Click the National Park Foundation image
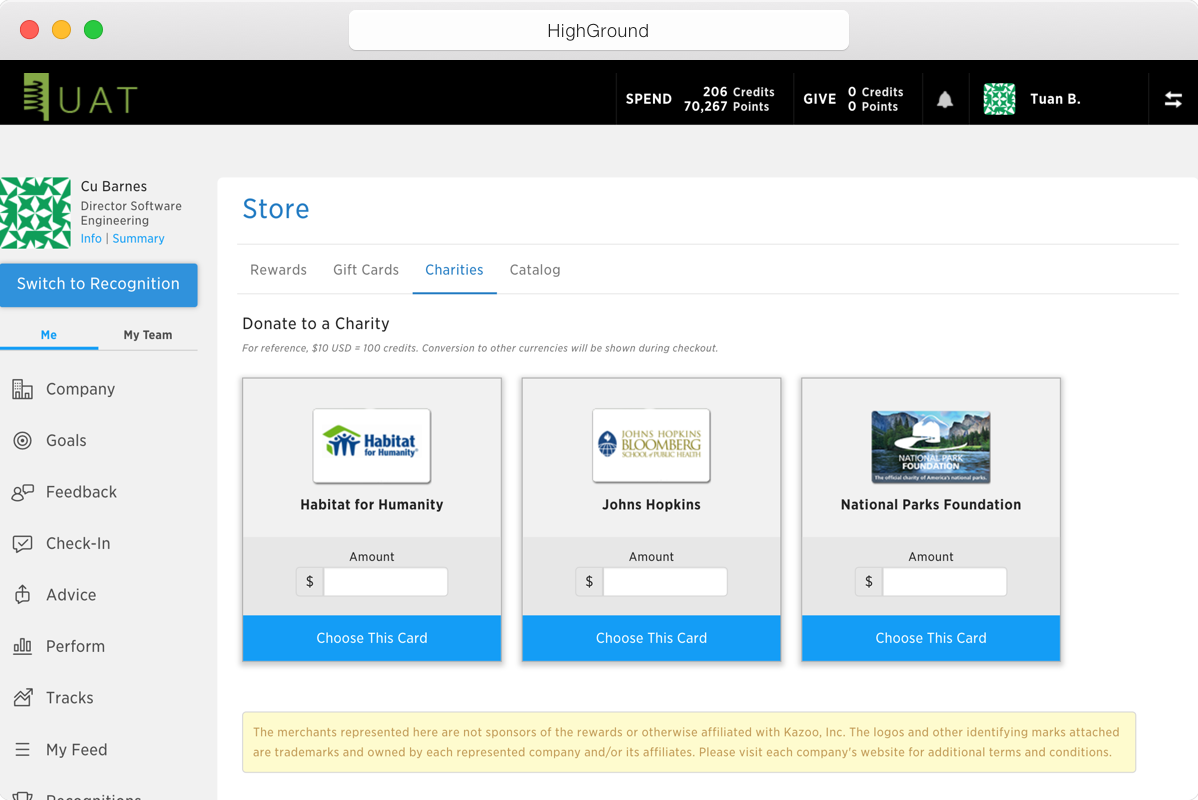 (931, 447)
